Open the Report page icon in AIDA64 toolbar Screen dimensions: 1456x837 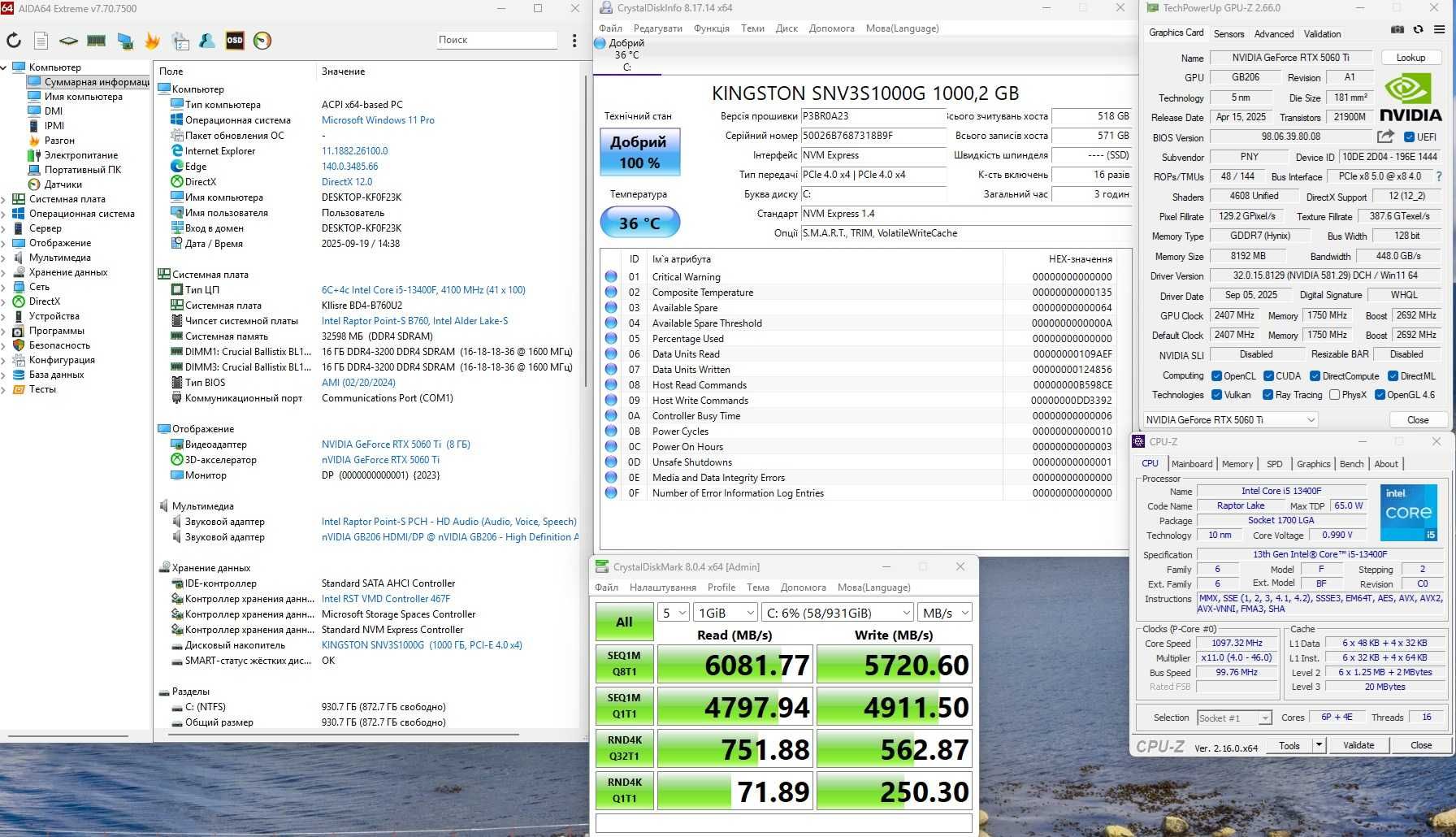coord(41,41)
